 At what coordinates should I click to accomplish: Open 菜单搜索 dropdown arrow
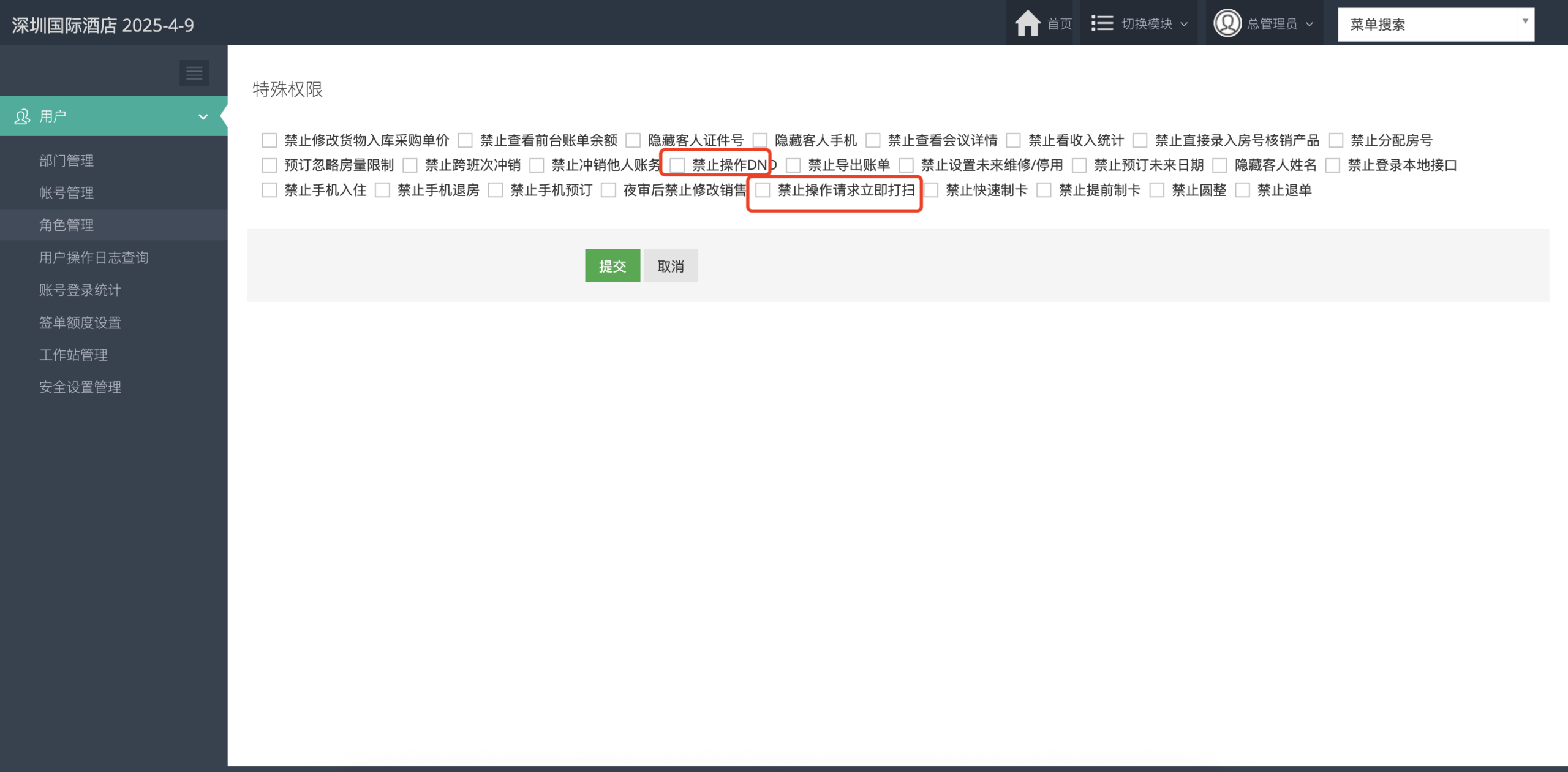tap(1525, 21)
